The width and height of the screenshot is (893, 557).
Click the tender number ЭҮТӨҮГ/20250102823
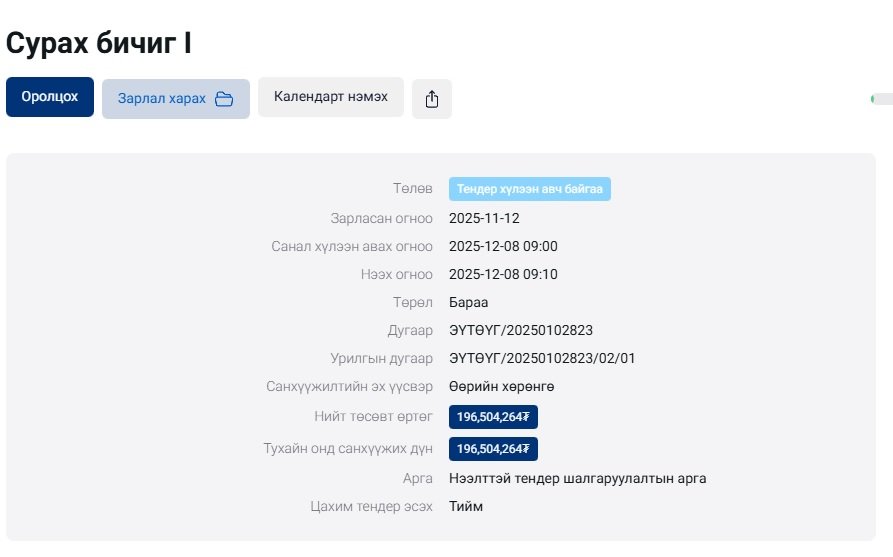522,330
